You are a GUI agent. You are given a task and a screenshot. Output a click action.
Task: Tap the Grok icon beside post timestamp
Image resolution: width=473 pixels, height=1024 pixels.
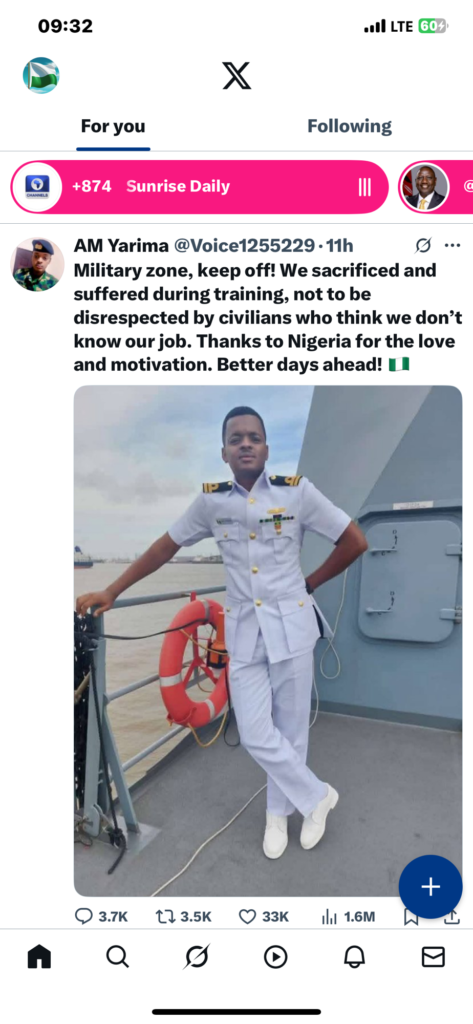point(423,246)
